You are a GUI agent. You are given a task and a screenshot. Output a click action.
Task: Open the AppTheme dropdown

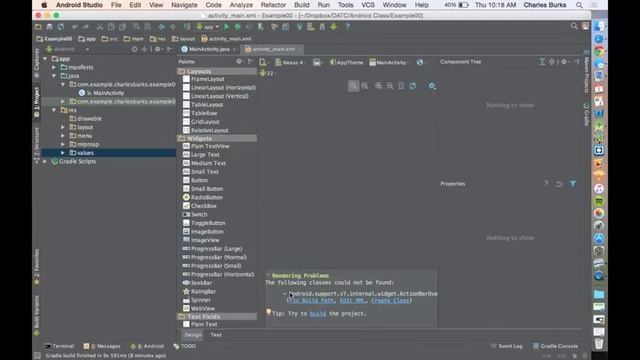347,62
